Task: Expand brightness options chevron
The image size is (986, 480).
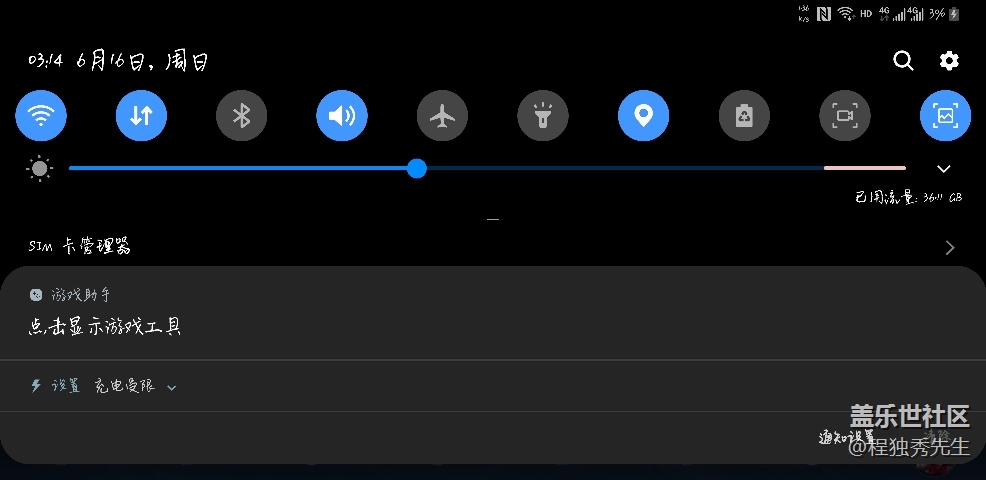Action: (943, 169)
